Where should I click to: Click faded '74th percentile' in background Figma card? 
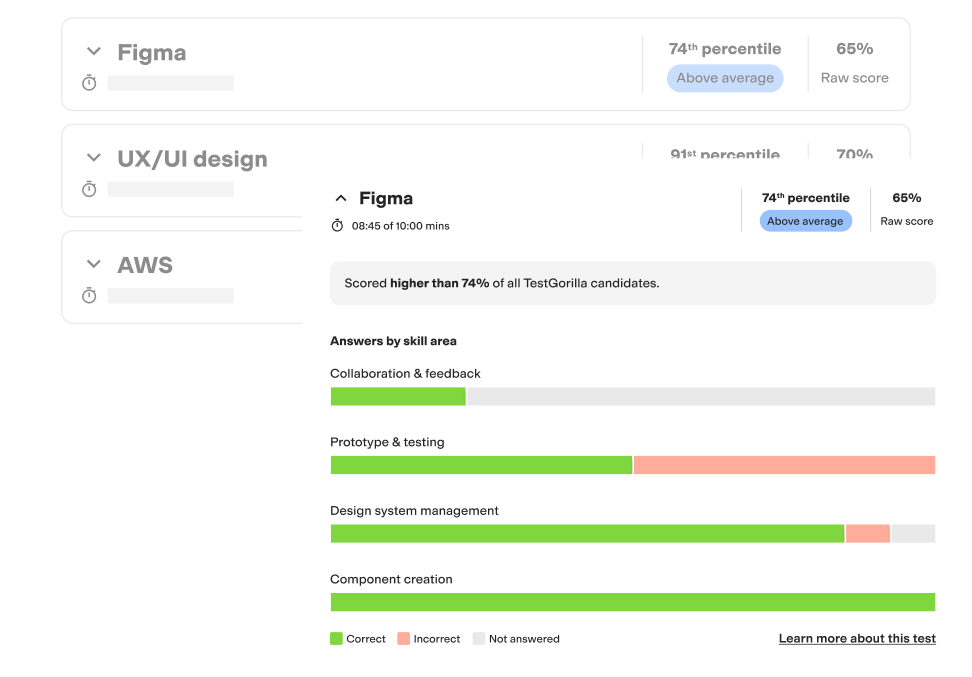pyautogui.click(x=725, y=48)
